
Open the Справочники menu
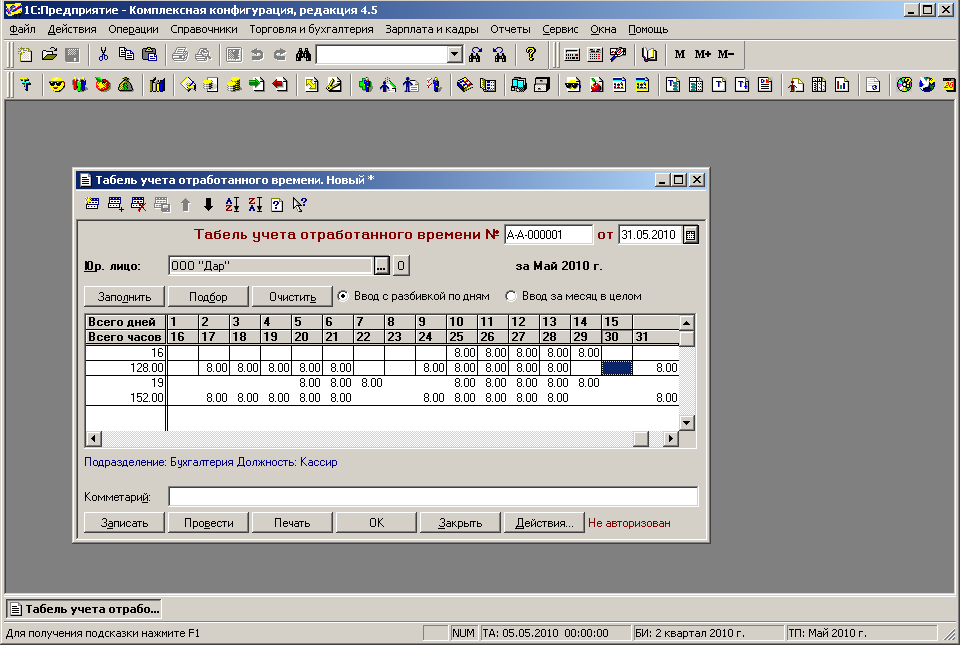(204, 29)
